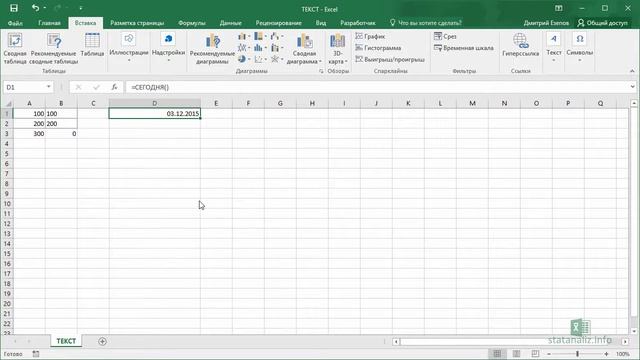Insert a hierarchy chart icon
This screenshot has width=640, height=360.
(258, 37)
